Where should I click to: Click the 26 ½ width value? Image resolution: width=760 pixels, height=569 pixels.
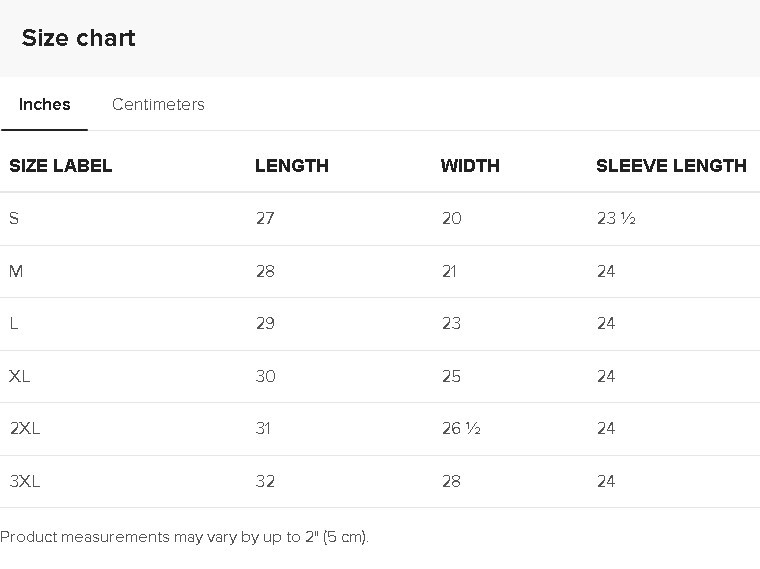coord(461,428)
